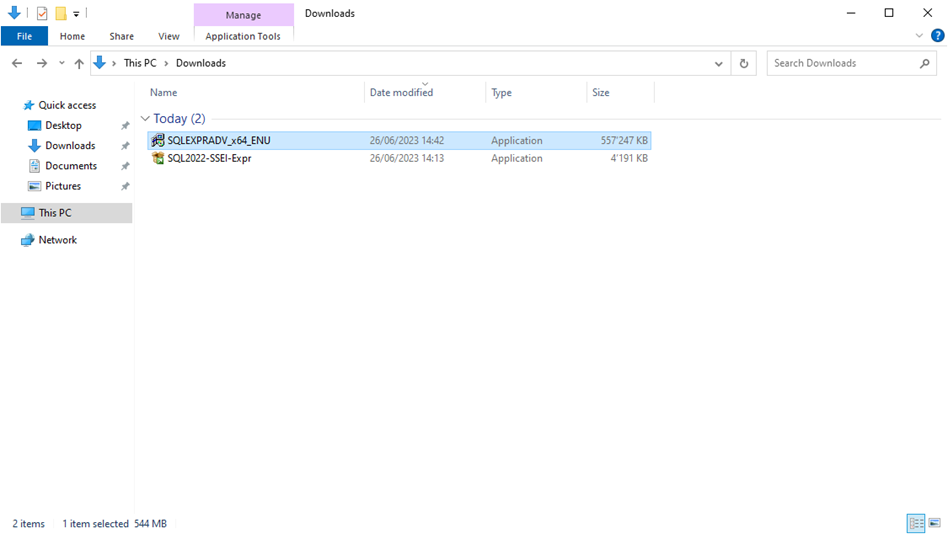Select the Manage contextual tab
The width and height of the screenshot is (948, 534).
click(244, 15)
